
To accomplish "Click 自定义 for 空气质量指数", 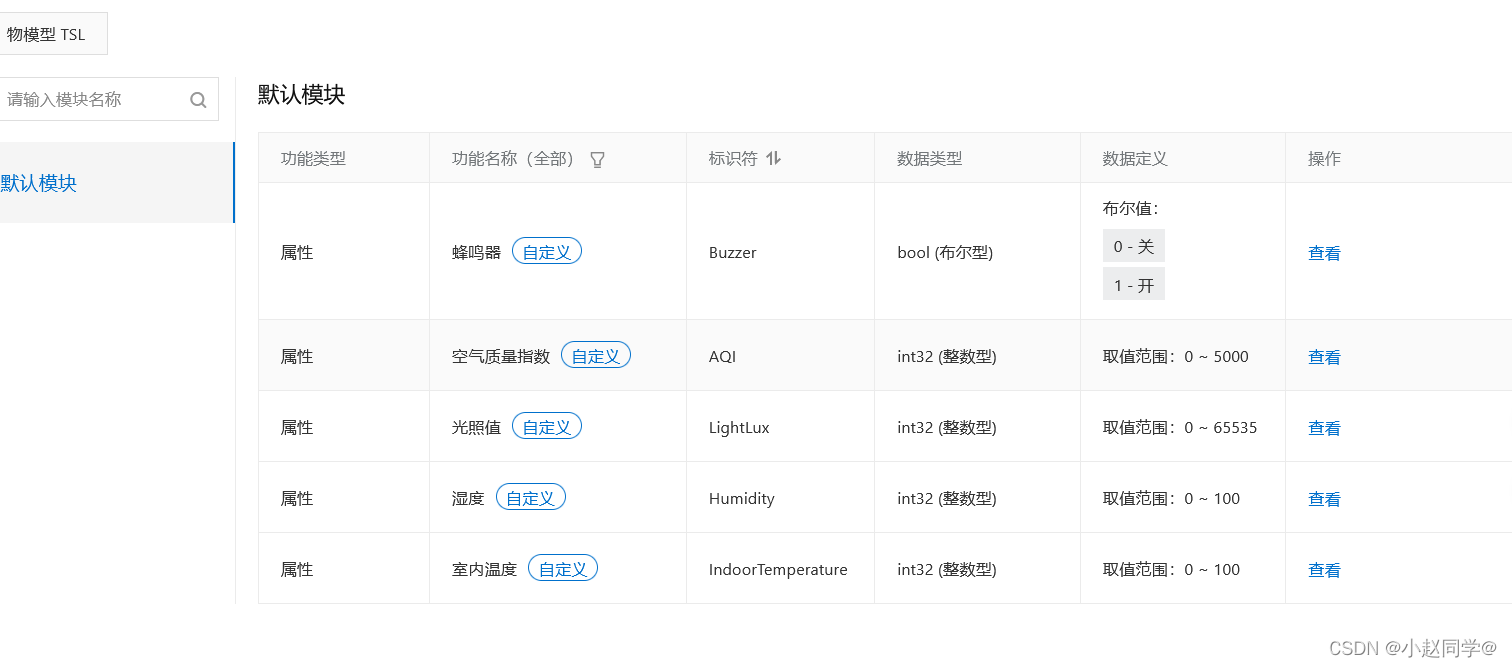I will 595,354.
